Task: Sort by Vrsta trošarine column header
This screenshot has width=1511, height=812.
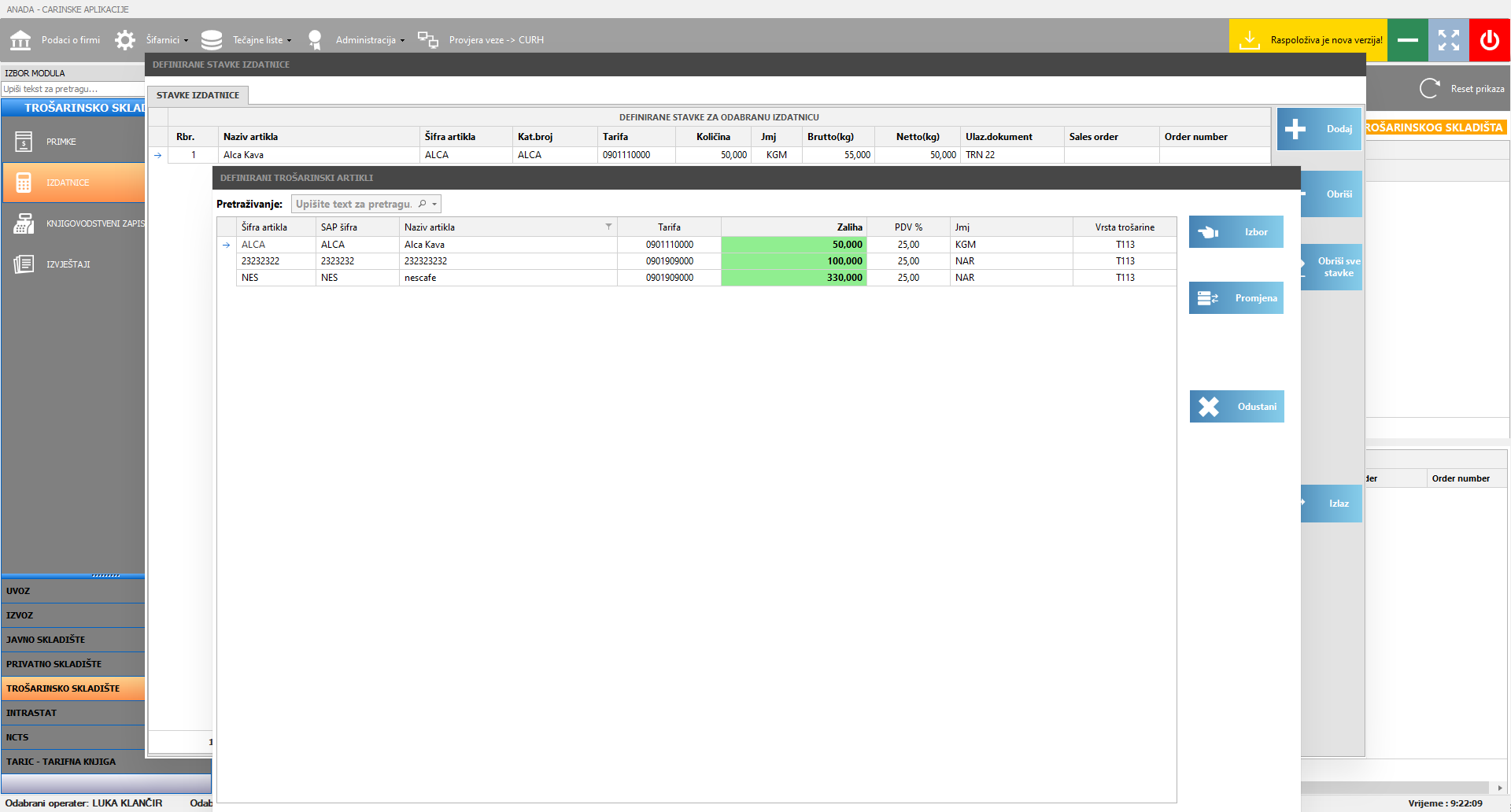Action: coord(1125,227)
